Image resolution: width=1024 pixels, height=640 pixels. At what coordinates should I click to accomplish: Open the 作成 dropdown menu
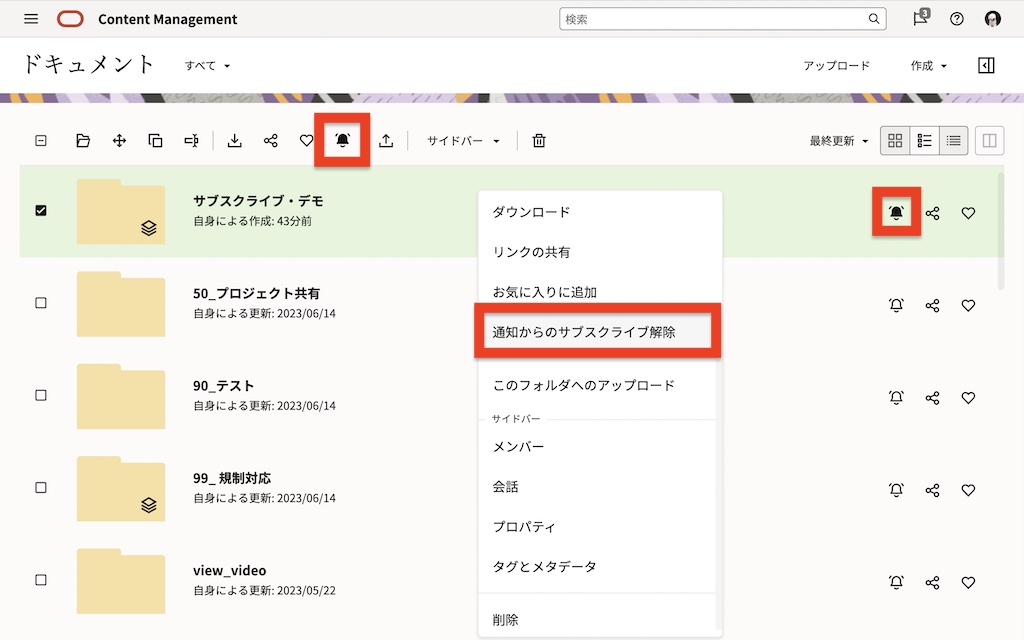click(x=927, y=66)
